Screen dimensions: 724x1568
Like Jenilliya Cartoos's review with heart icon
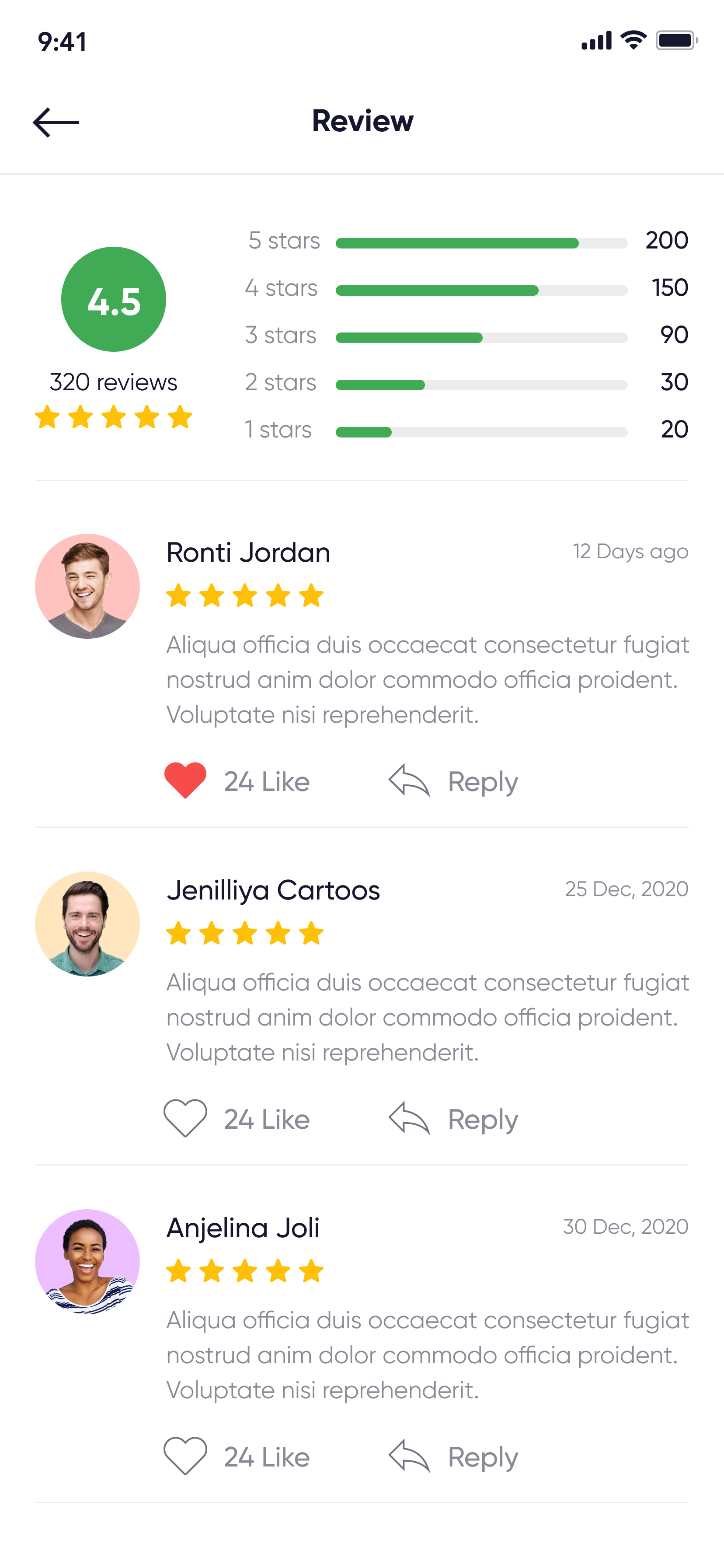185,1117
